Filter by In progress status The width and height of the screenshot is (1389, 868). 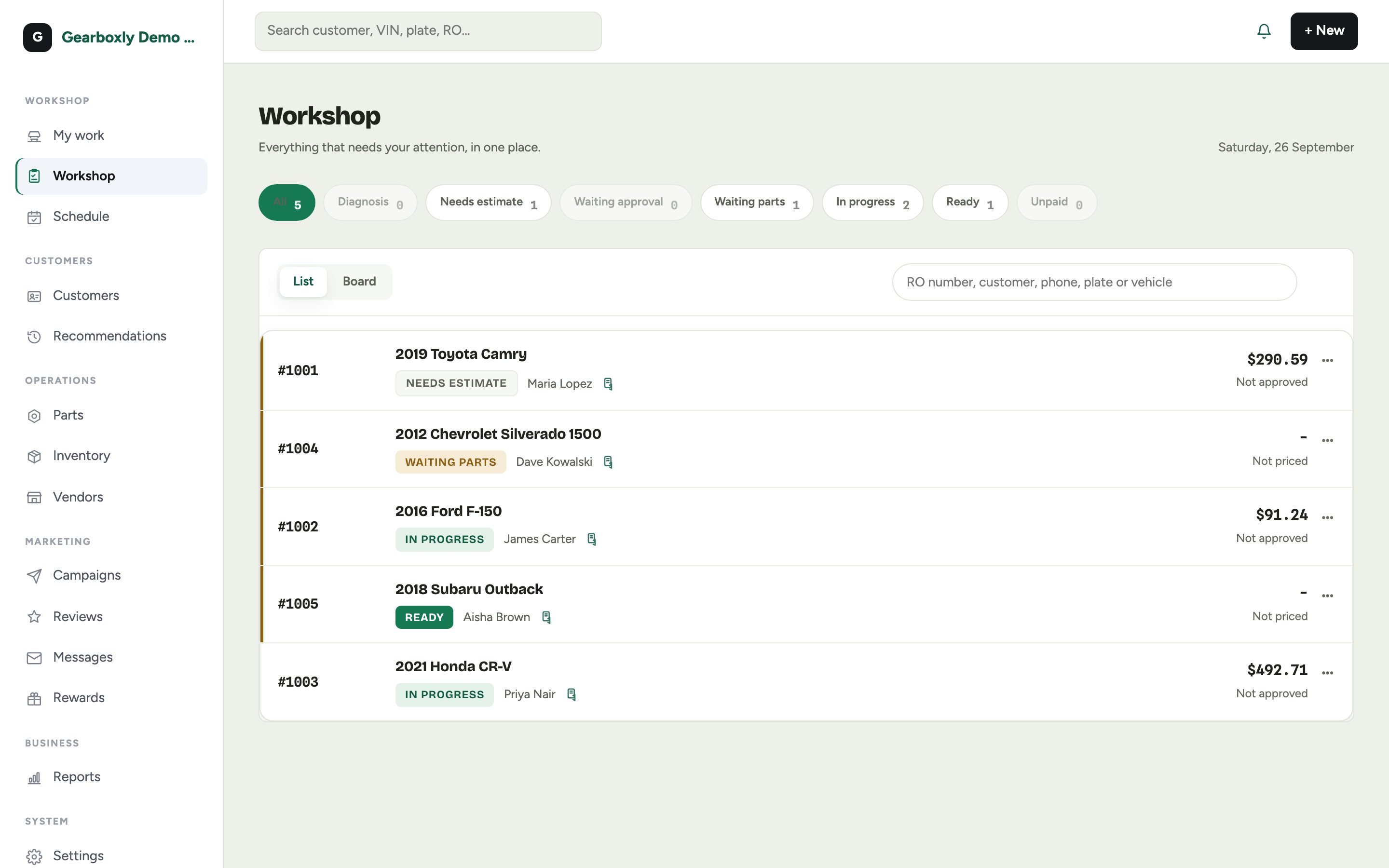coord(872,202)
